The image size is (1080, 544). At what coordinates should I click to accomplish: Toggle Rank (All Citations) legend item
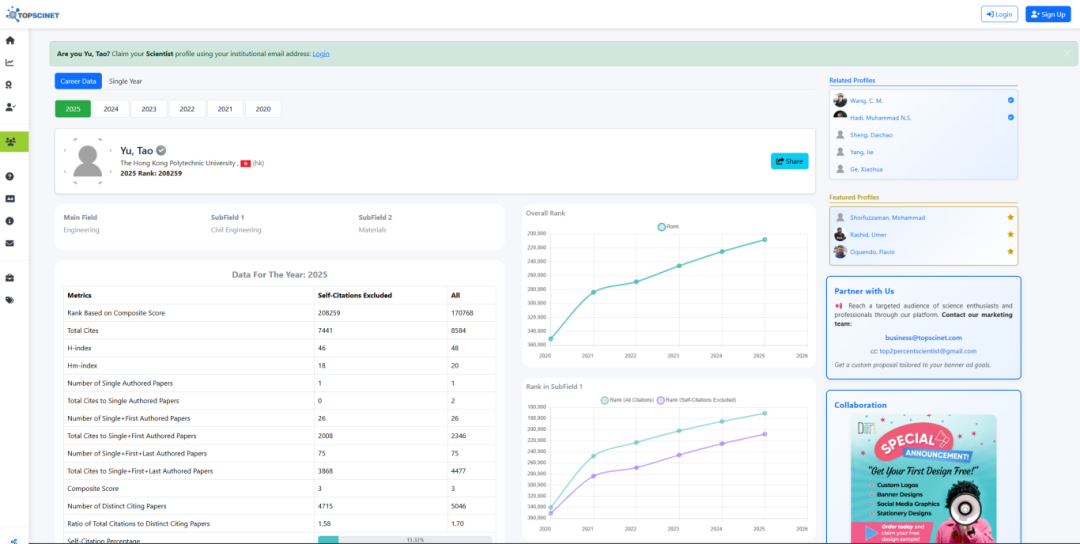tap(628, 400)
